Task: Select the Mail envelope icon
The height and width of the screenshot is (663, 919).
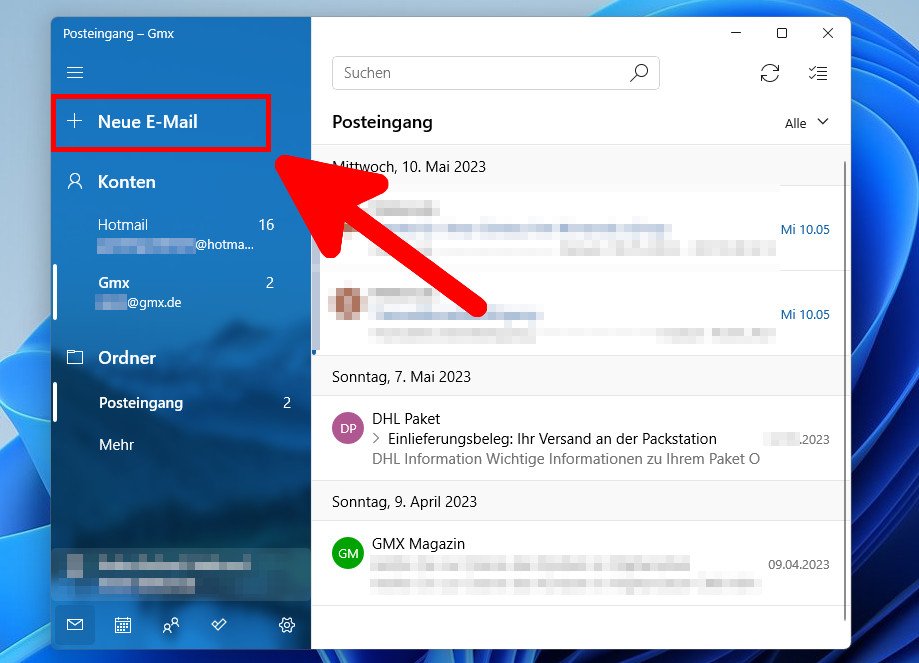Action: click(x=74, y=625)
